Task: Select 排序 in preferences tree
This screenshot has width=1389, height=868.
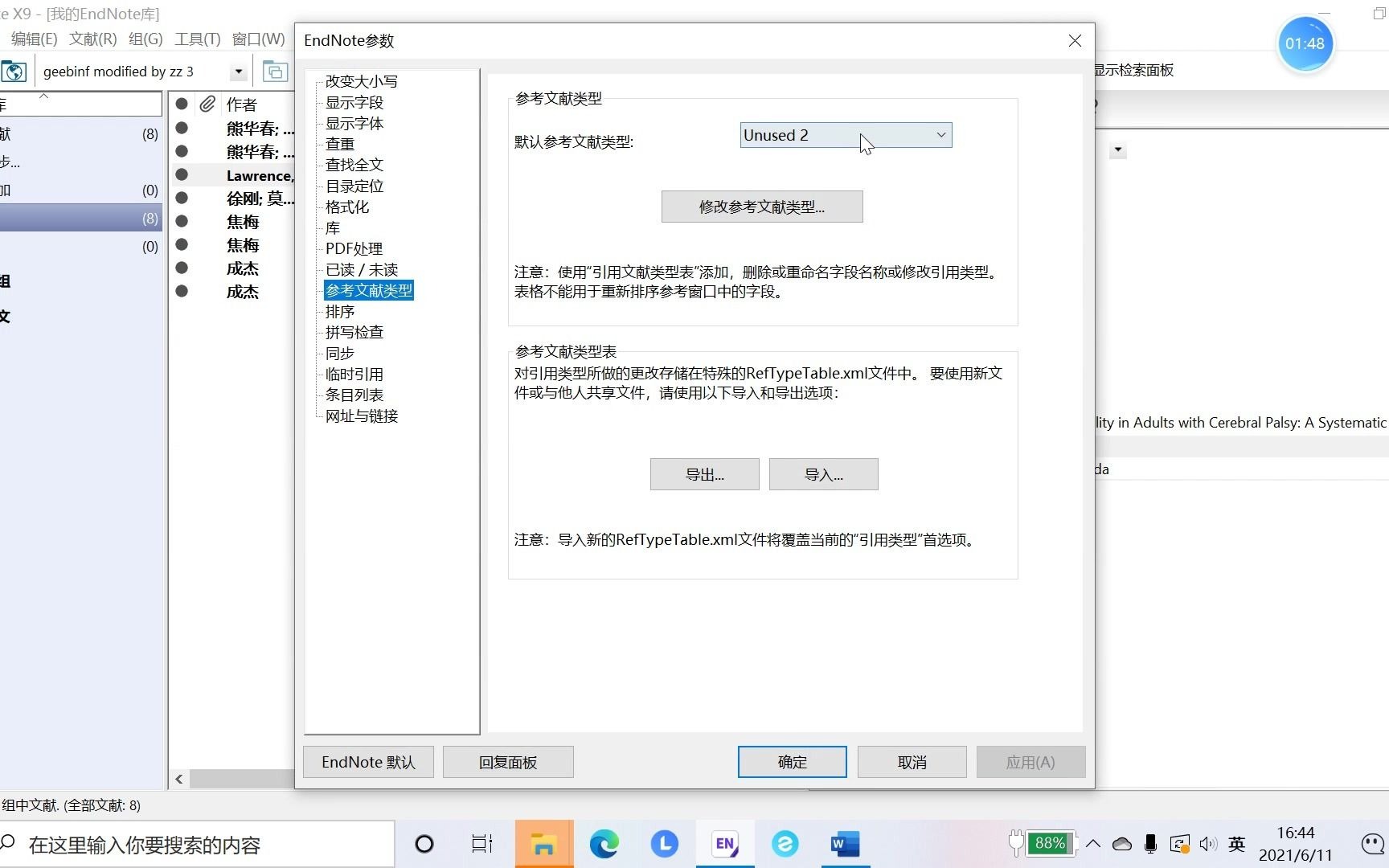Action: coord(340,311)
